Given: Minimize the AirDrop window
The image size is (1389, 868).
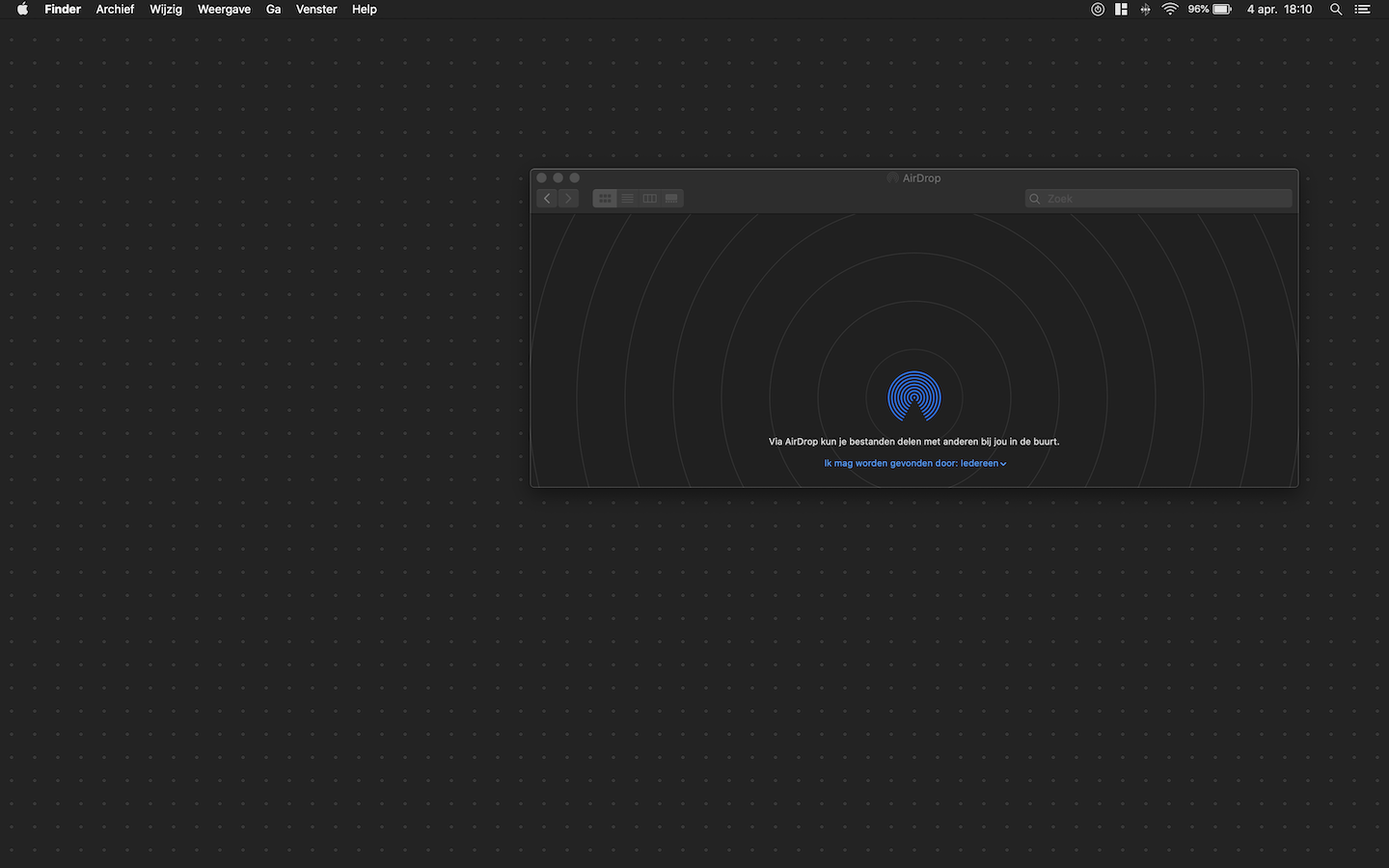Looking at the screenshot, I should (x=558, y=177).
